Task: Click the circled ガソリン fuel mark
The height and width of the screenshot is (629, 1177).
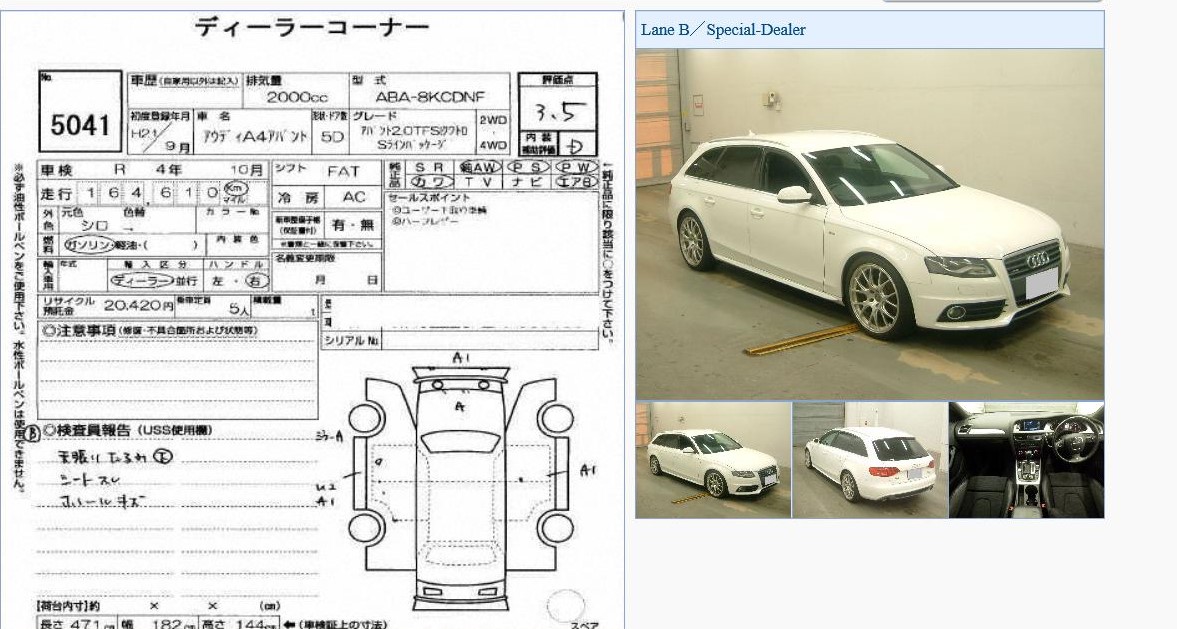Action: pos(88,244)
